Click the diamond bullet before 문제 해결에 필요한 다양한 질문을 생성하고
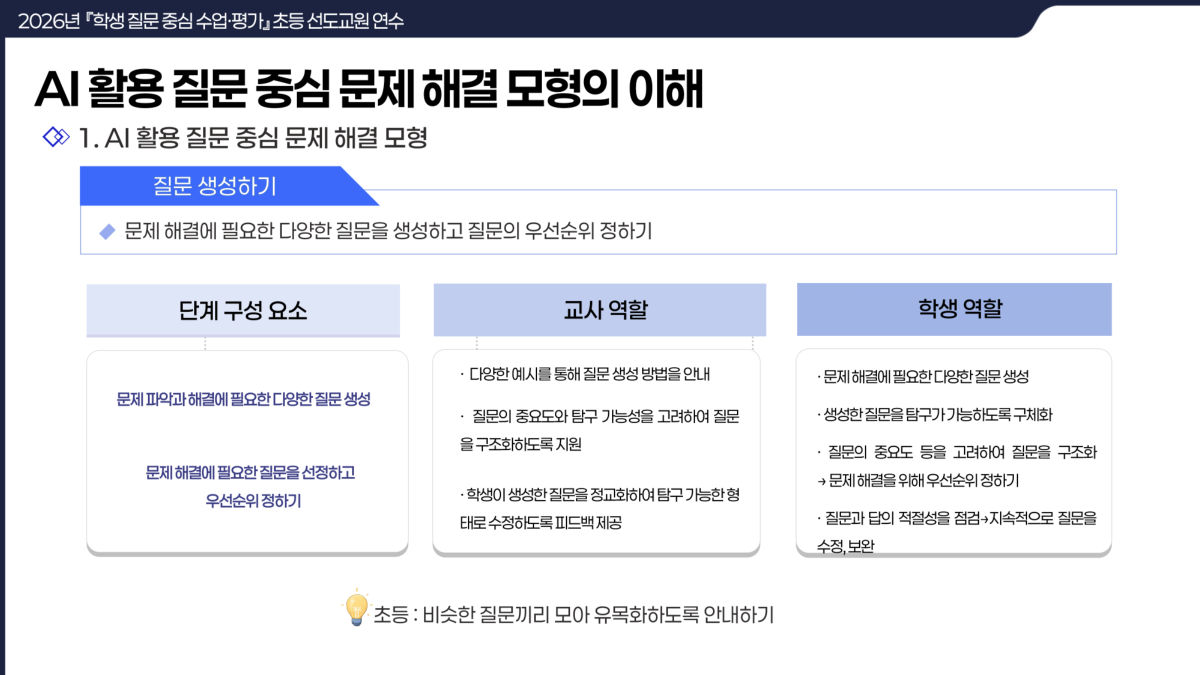The image size is (1200, 675). point(108,232)
